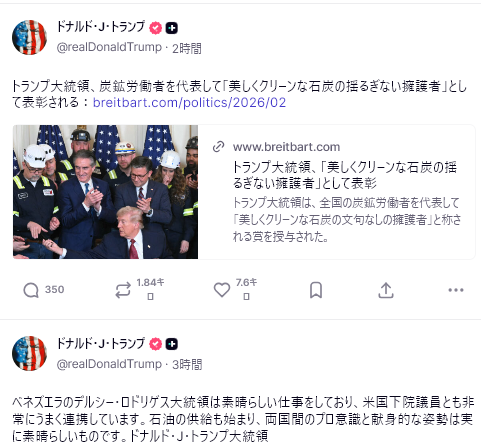The width and height of the screenshot is (481, 447).
Task: Click the red verified badge on first post
Action: (x=155, y=28)
